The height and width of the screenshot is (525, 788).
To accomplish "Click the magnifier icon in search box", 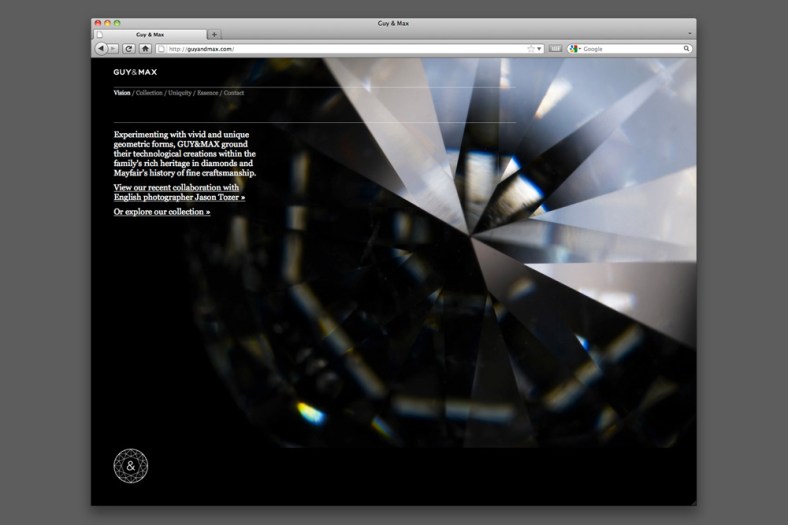I will click(687, 48).
